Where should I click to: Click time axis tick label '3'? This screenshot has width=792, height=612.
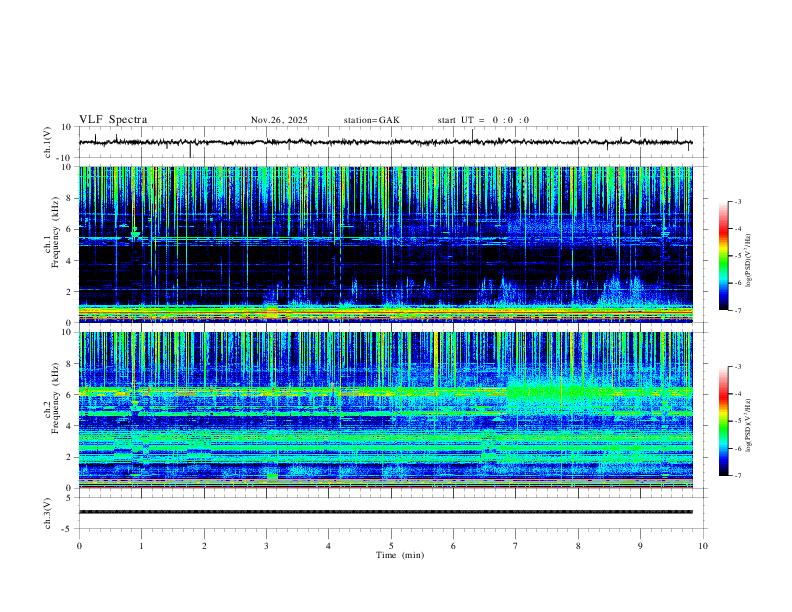coord(266,546)
